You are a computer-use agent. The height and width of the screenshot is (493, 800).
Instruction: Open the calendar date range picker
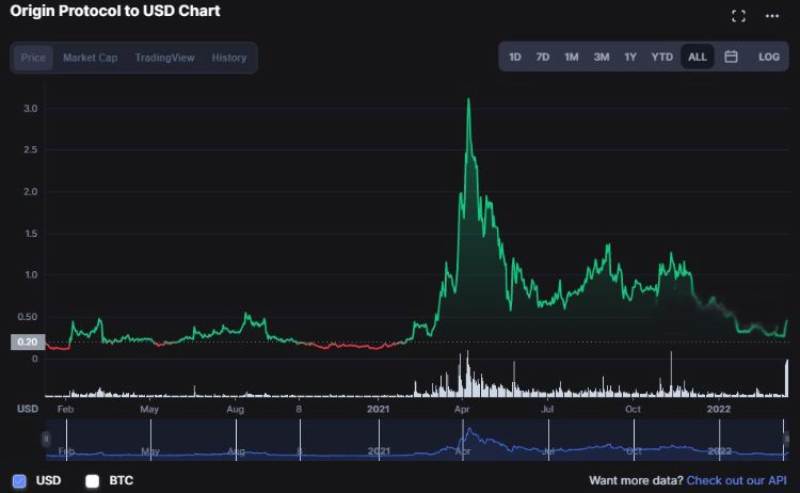tap(731, 57)
